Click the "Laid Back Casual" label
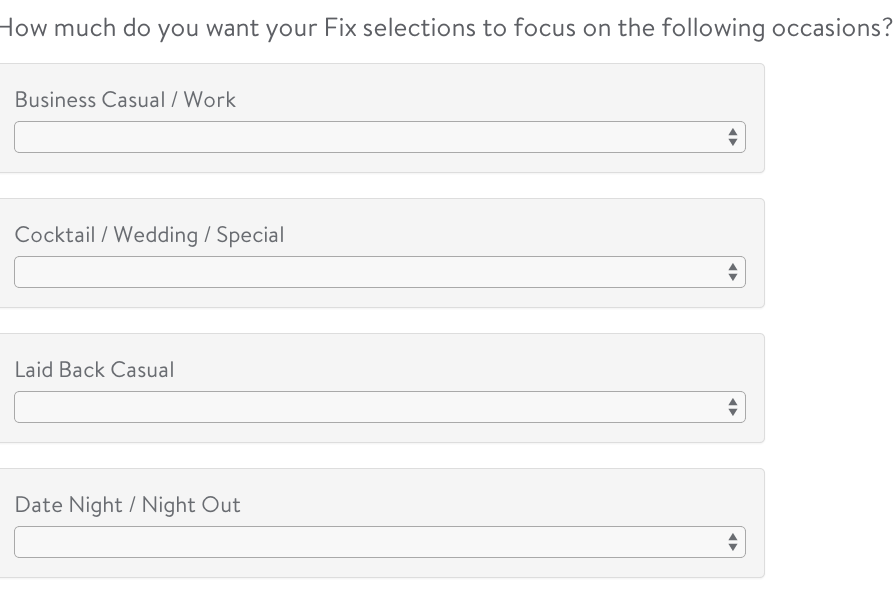This screenshot has height=590, width=893. pos(94,370)
